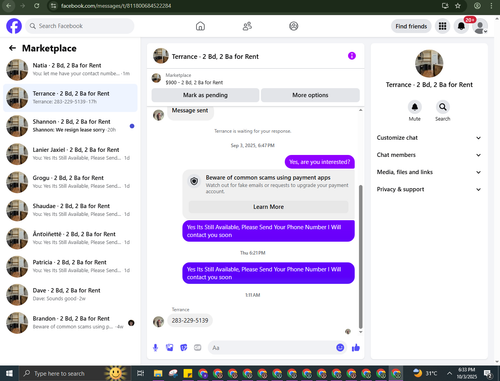500x381 pixels.
Task: Expand Media, files and links section
Action: (x=429, y=172)
